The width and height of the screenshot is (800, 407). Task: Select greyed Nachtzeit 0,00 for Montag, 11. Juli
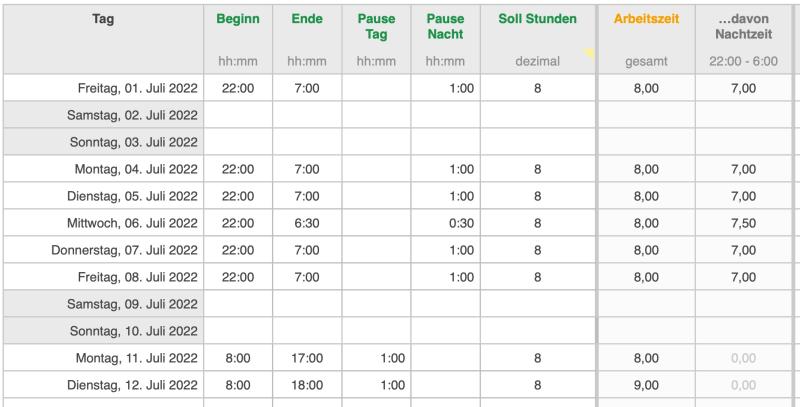[x=742, y=357]
